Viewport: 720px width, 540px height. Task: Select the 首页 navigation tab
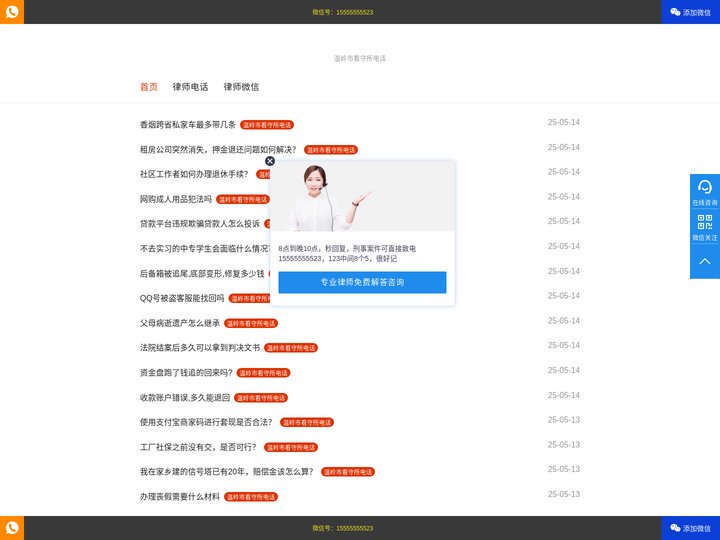[x=149, y=87]
